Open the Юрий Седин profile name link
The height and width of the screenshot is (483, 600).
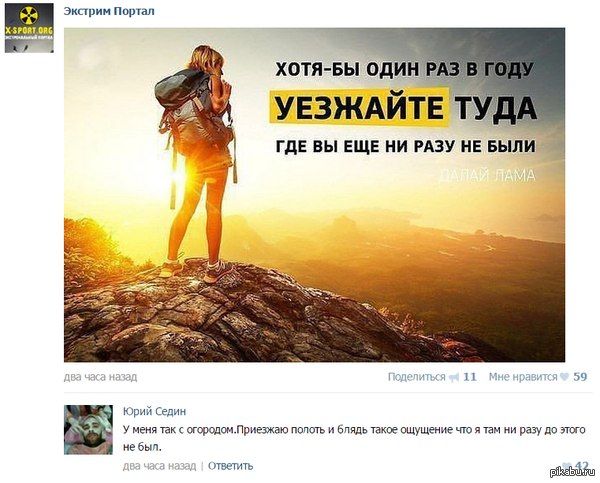155,411
